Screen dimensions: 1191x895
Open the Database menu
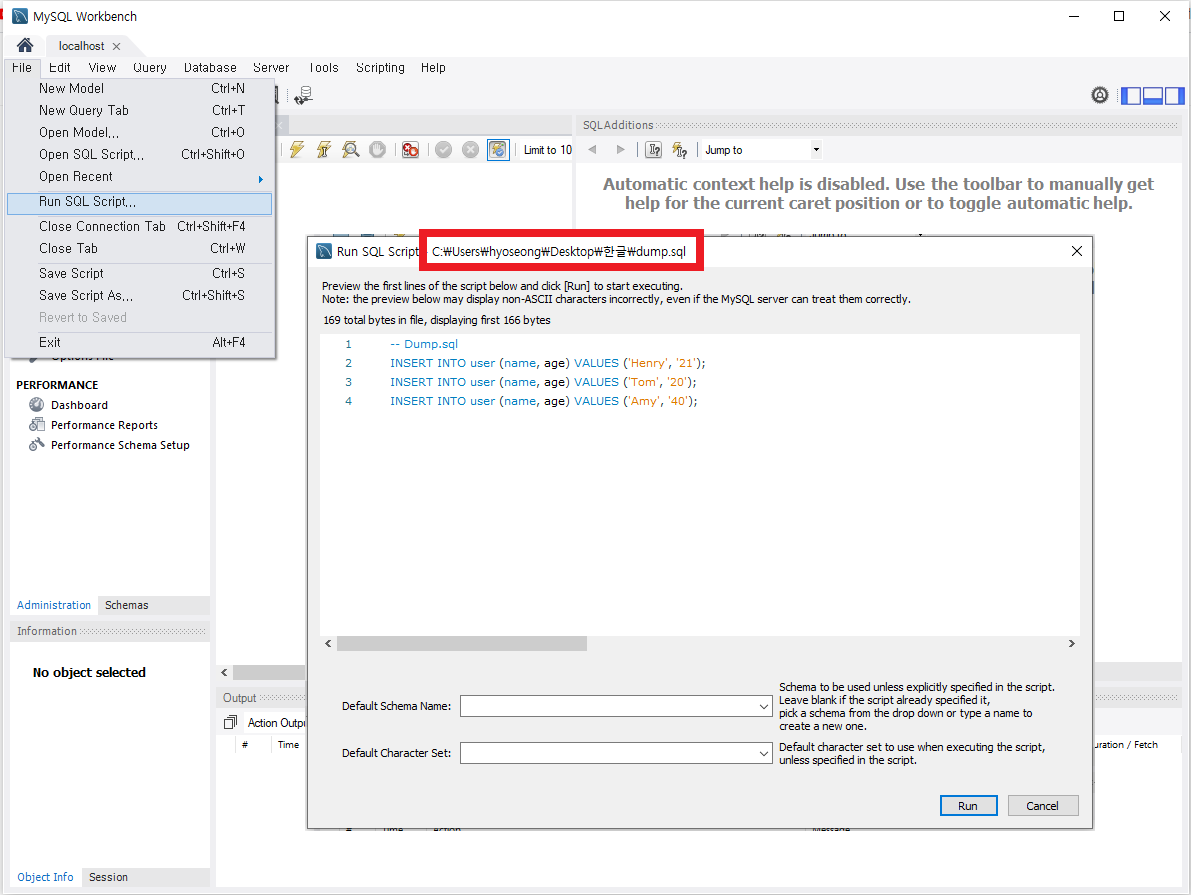coord(210,68)
